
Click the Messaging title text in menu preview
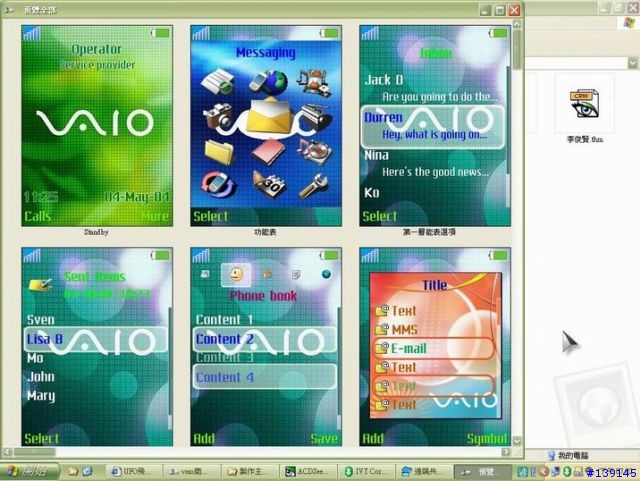pyautogui.click(x=266, y=52)
